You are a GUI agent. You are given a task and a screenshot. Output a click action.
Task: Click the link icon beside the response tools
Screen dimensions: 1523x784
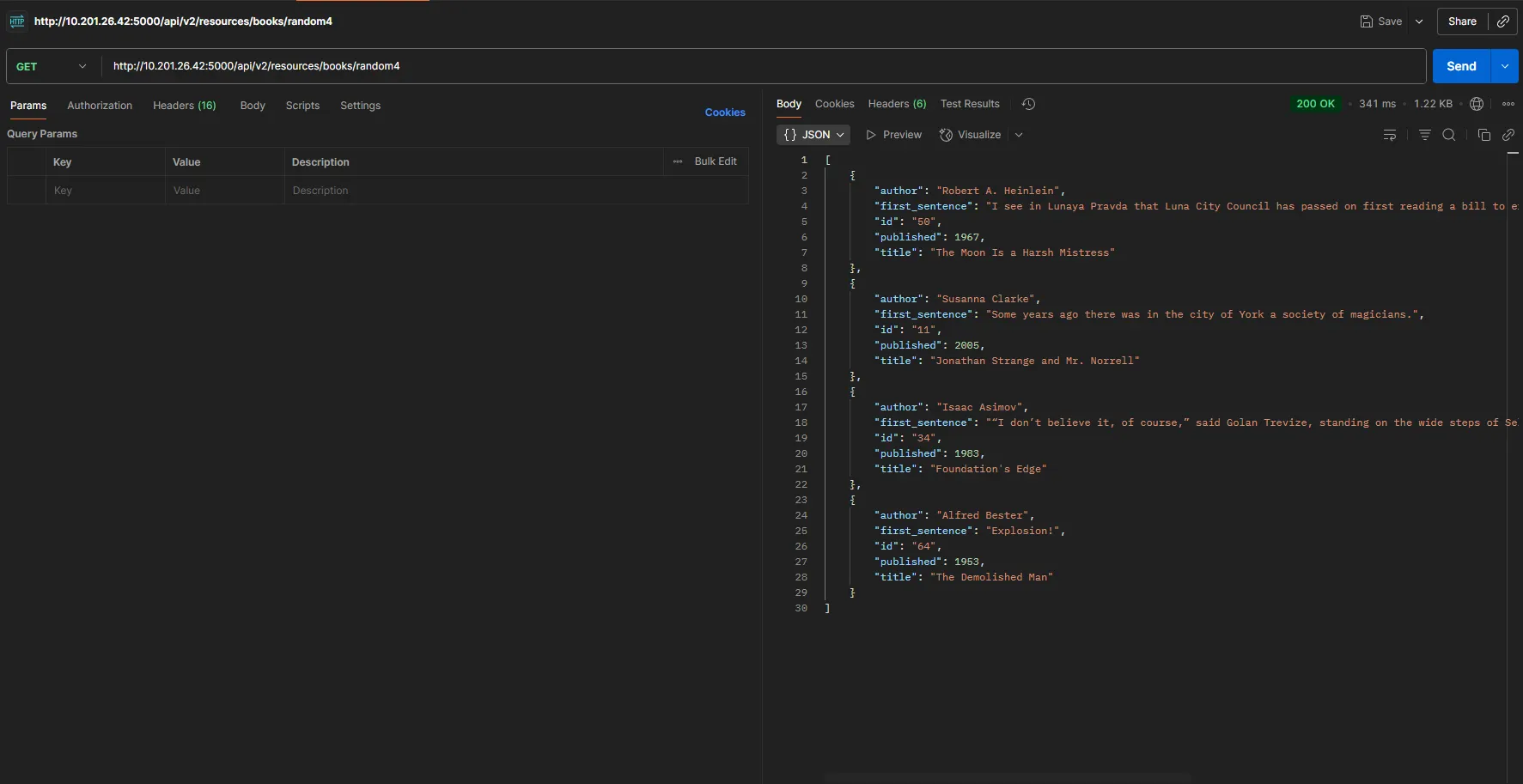(x=1510, y=136)
